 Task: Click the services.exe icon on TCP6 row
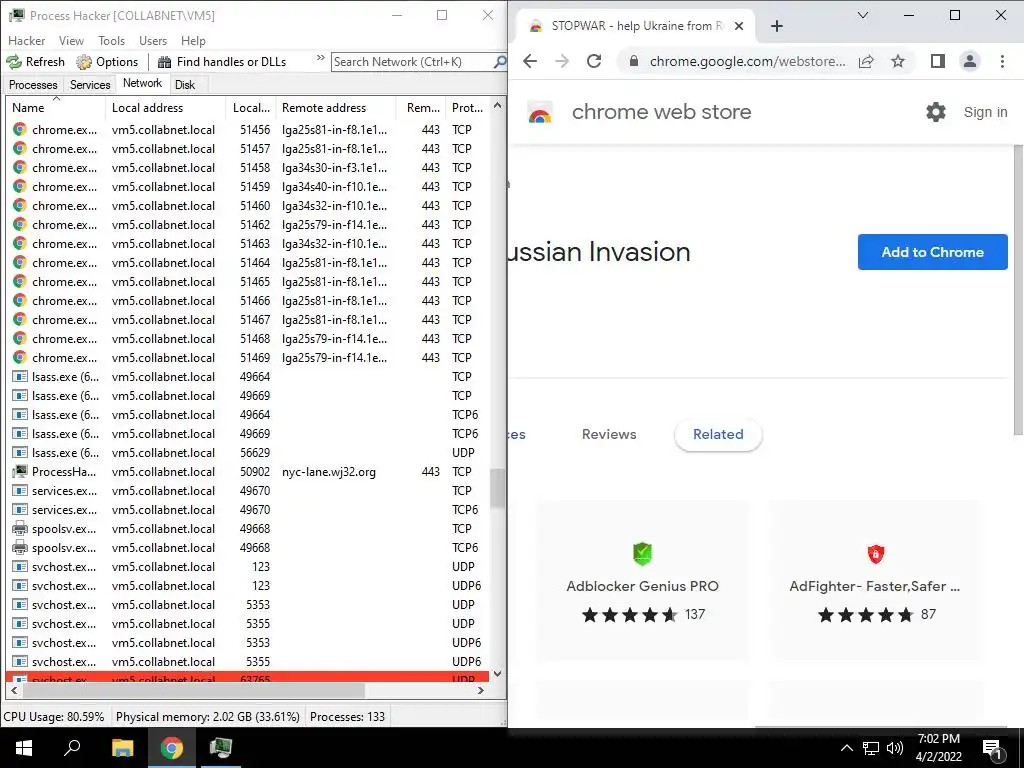click(20, 509)
